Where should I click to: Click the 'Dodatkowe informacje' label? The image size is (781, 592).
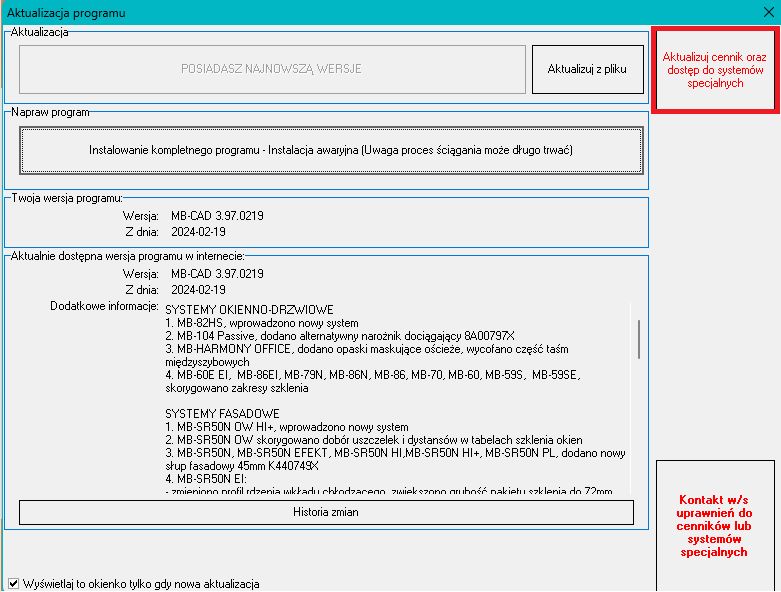[104, 305]
